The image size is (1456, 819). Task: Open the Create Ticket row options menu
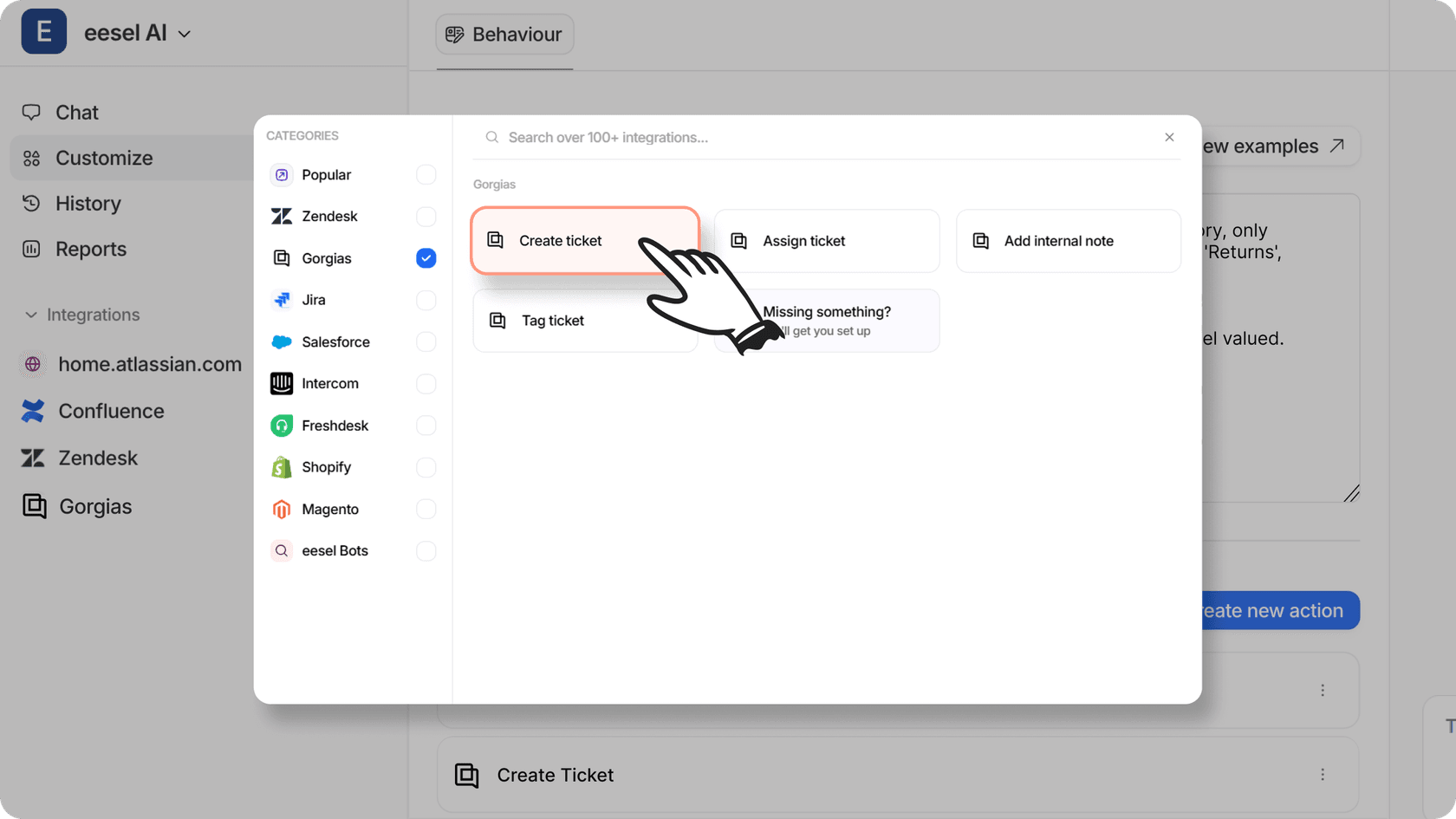click(1323, 775)
